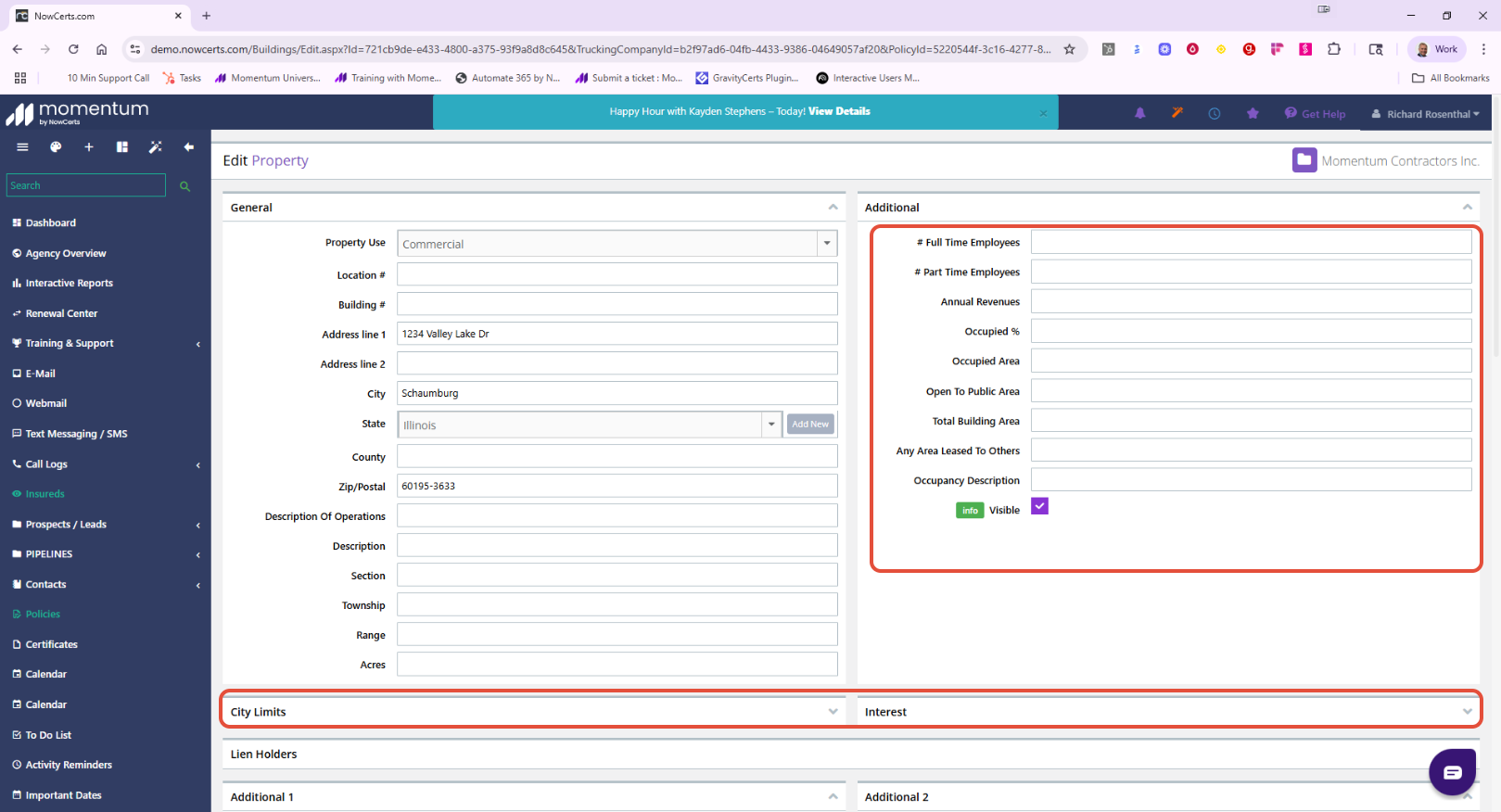Image resolution: width=1501 pixels, height=812 pixels.
Task: Collapse the General section
Action: click(x=833, y=208)
